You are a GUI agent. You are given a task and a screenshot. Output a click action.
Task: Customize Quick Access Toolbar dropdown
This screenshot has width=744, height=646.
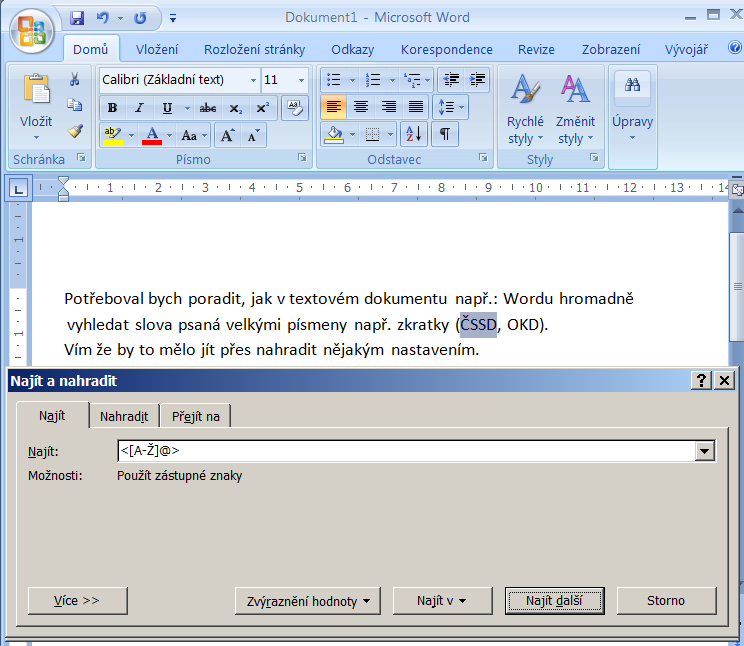(x=173, y=19)
